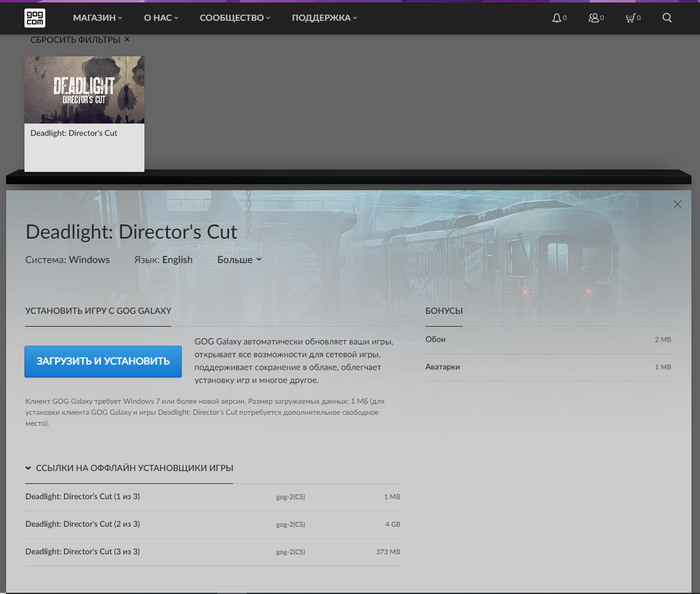The width and height of the screenshot is (700, 594).
Task: Open the friends icon in header
Action: pyautogui.click(x=594, y=18)
